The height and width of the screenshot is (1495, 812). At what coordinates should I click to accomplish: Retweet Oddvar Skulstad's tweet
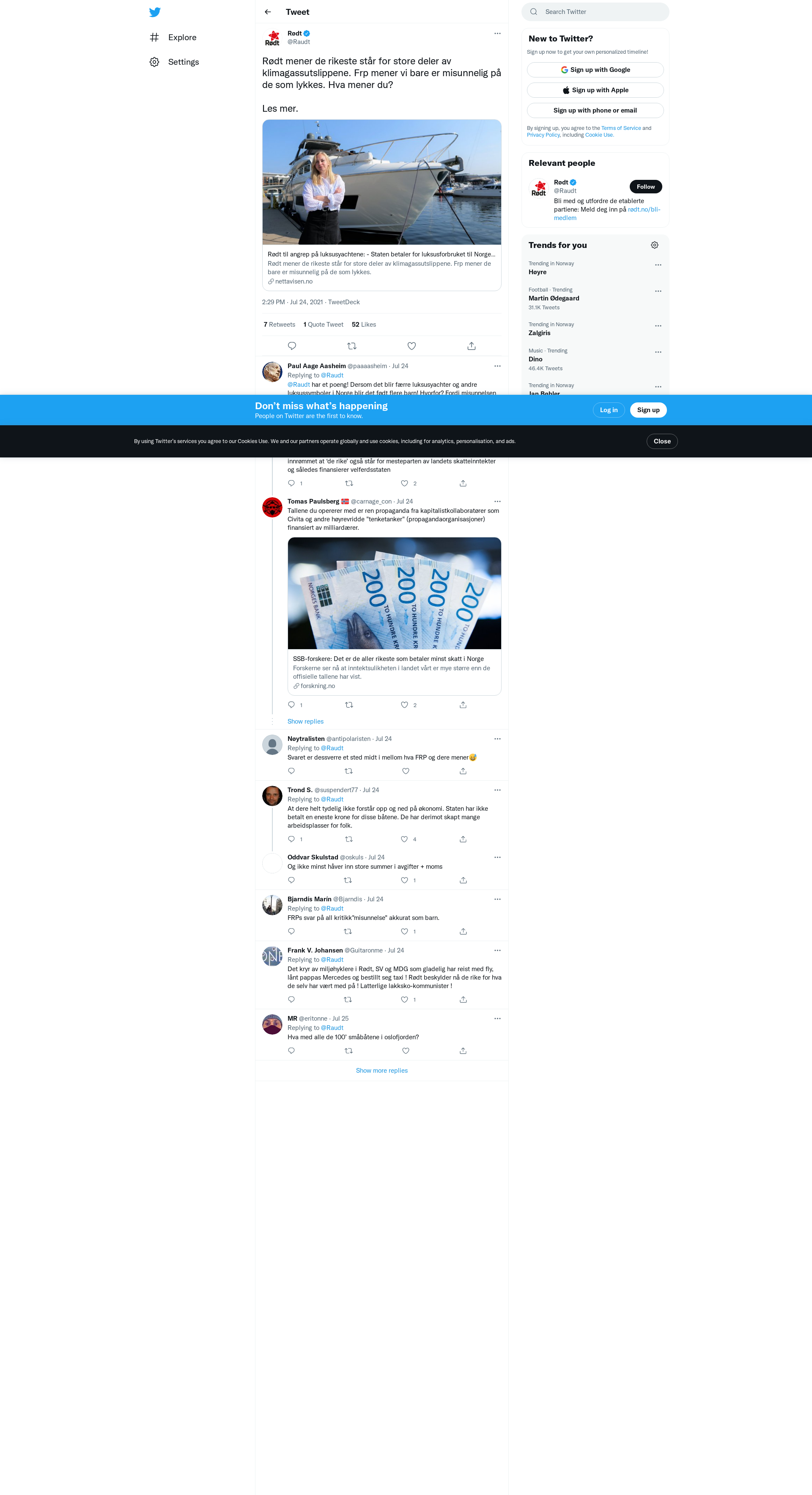coord(348,881)
